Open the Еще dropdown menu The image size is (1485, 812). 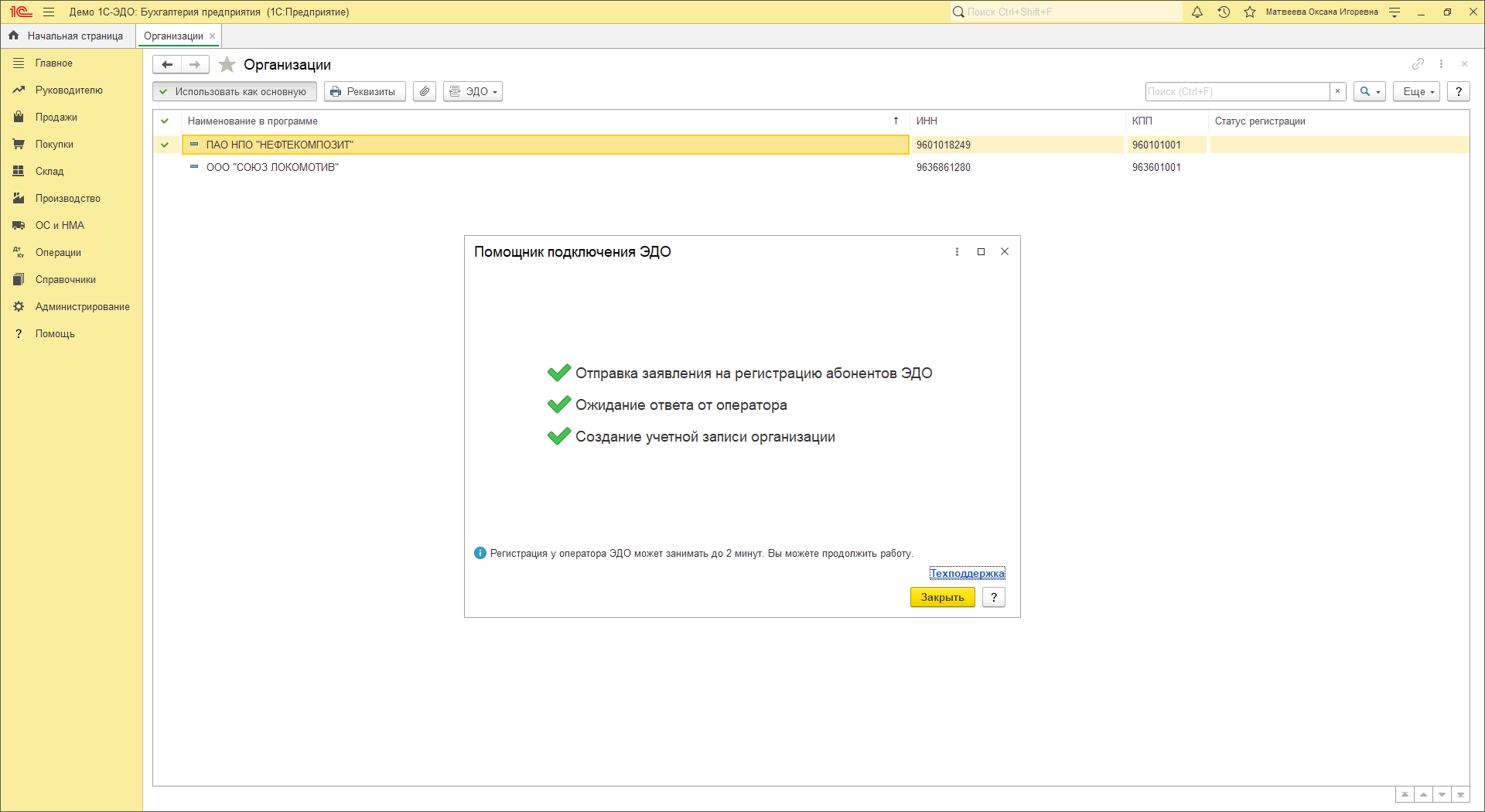tap(1416, 92)
